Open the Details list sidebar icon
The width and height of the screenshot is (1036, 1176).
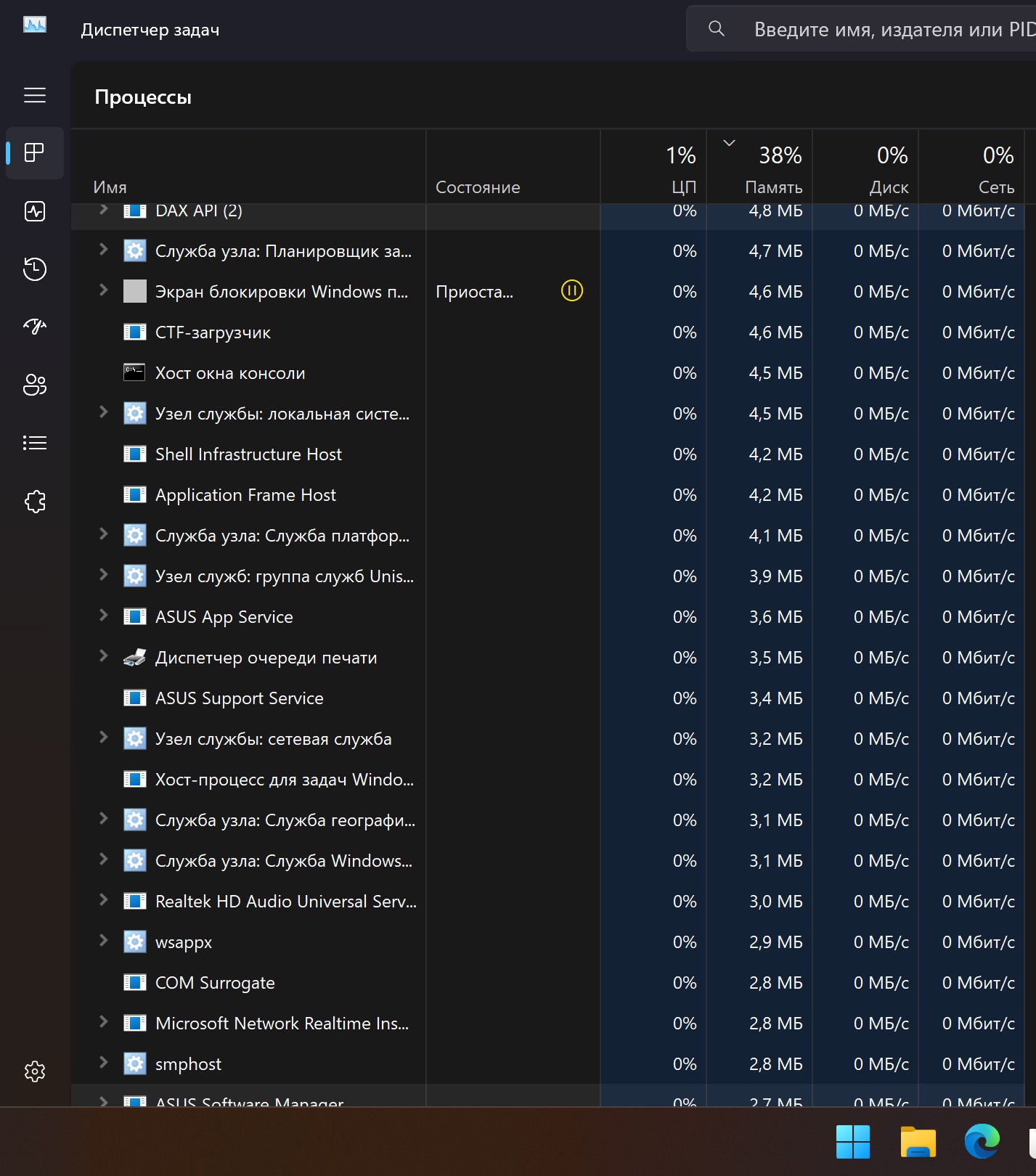coord(35,443)
